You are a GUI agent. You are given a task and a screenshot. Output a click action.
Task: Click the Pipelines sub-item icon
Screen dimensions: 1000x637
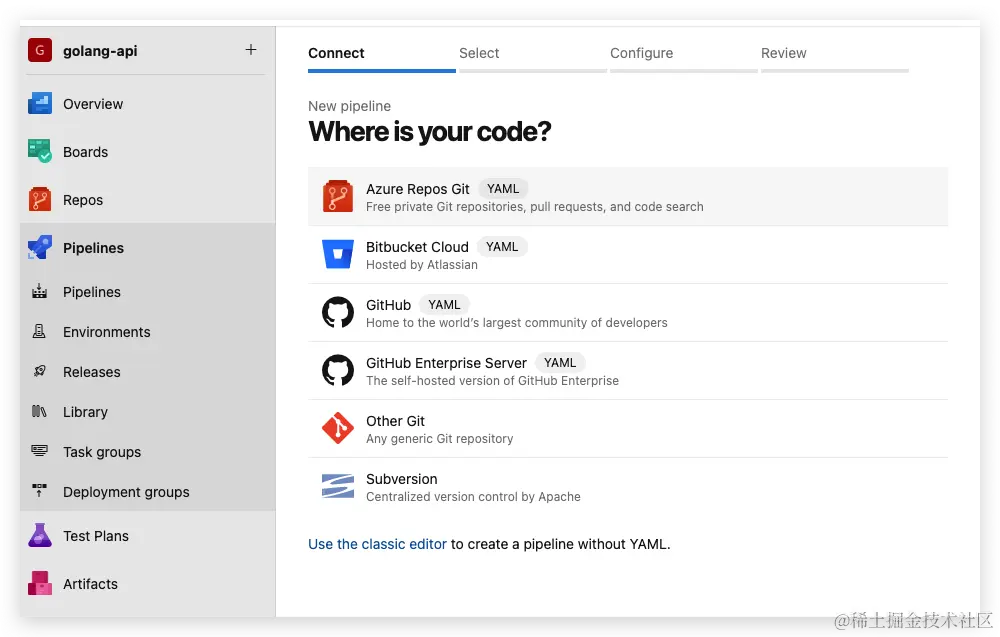pos(40,291)
